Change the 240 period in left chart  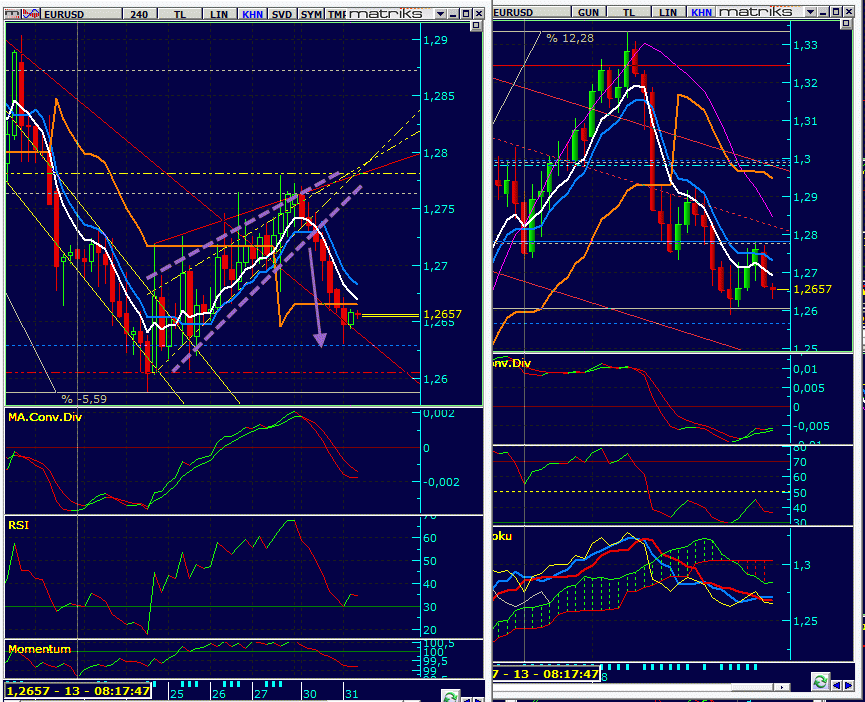click(142, 13)
